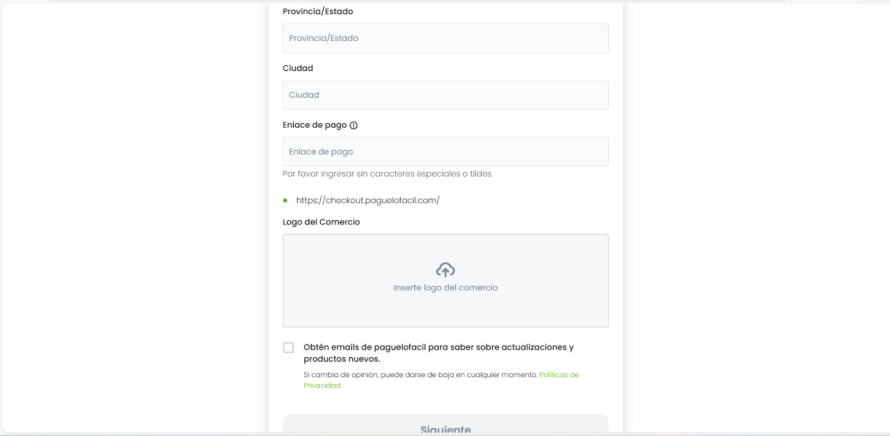Select the Enlace de pago input box
Screen dimensions: 891x436
coord(445,152)
